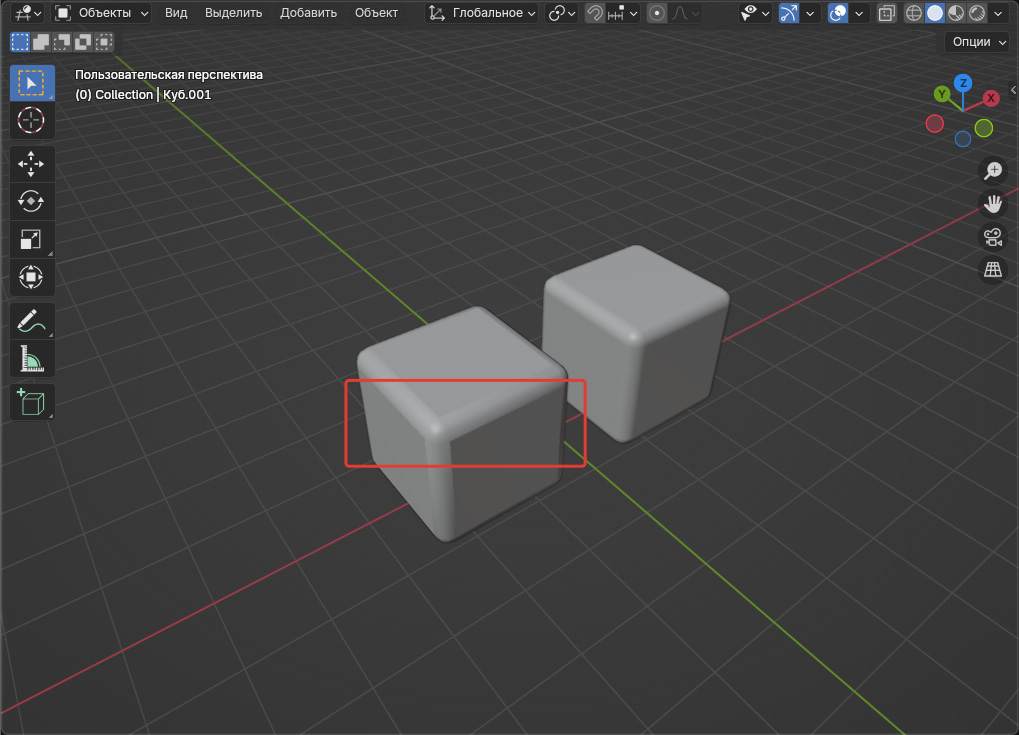Click 'Пользовательская перспектива' view label

coord(169,75)
